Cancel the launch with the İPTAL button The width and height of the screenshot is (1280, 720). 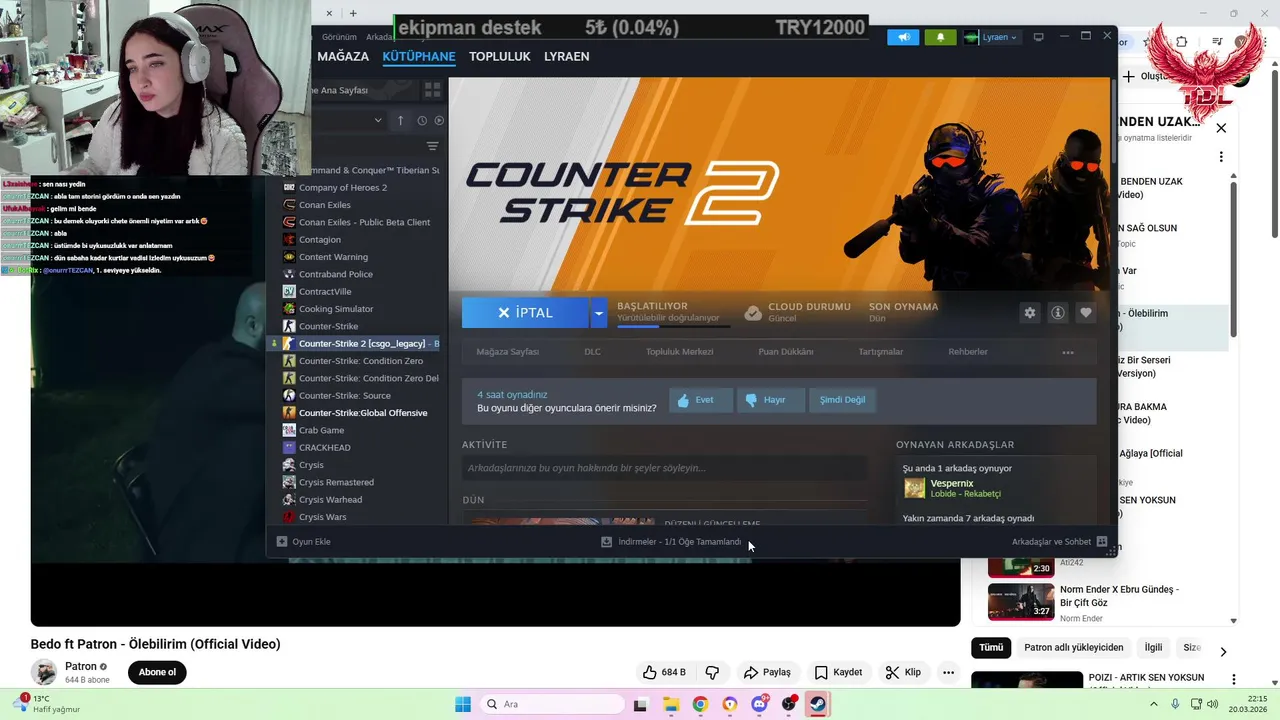pos(525,313)
